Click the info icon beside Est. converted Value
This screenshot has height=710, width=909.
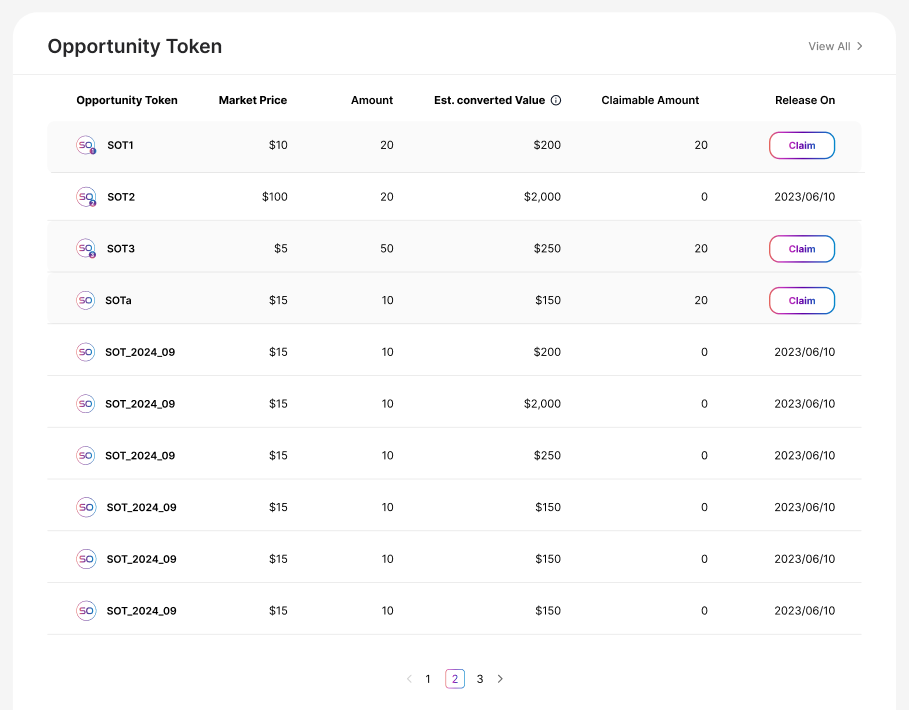pyautogui.click(x=556, y=100)
